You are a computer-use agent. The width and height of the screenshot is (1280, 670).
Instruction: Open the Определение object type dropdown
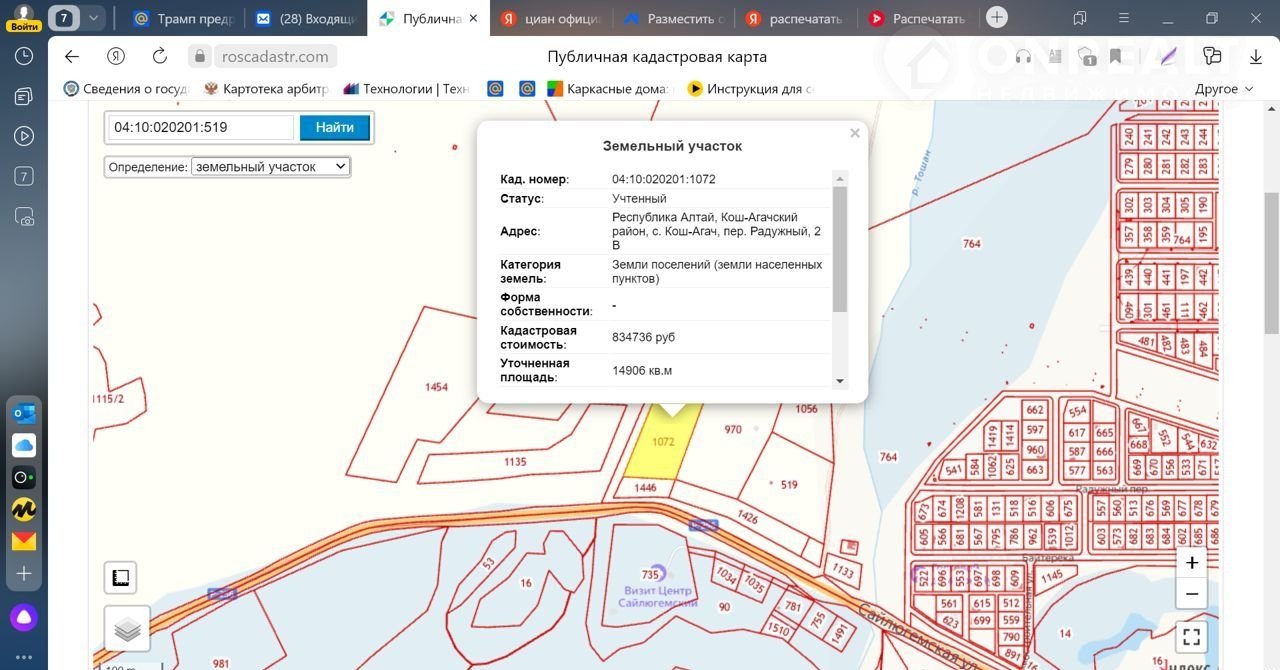(270, 167)
